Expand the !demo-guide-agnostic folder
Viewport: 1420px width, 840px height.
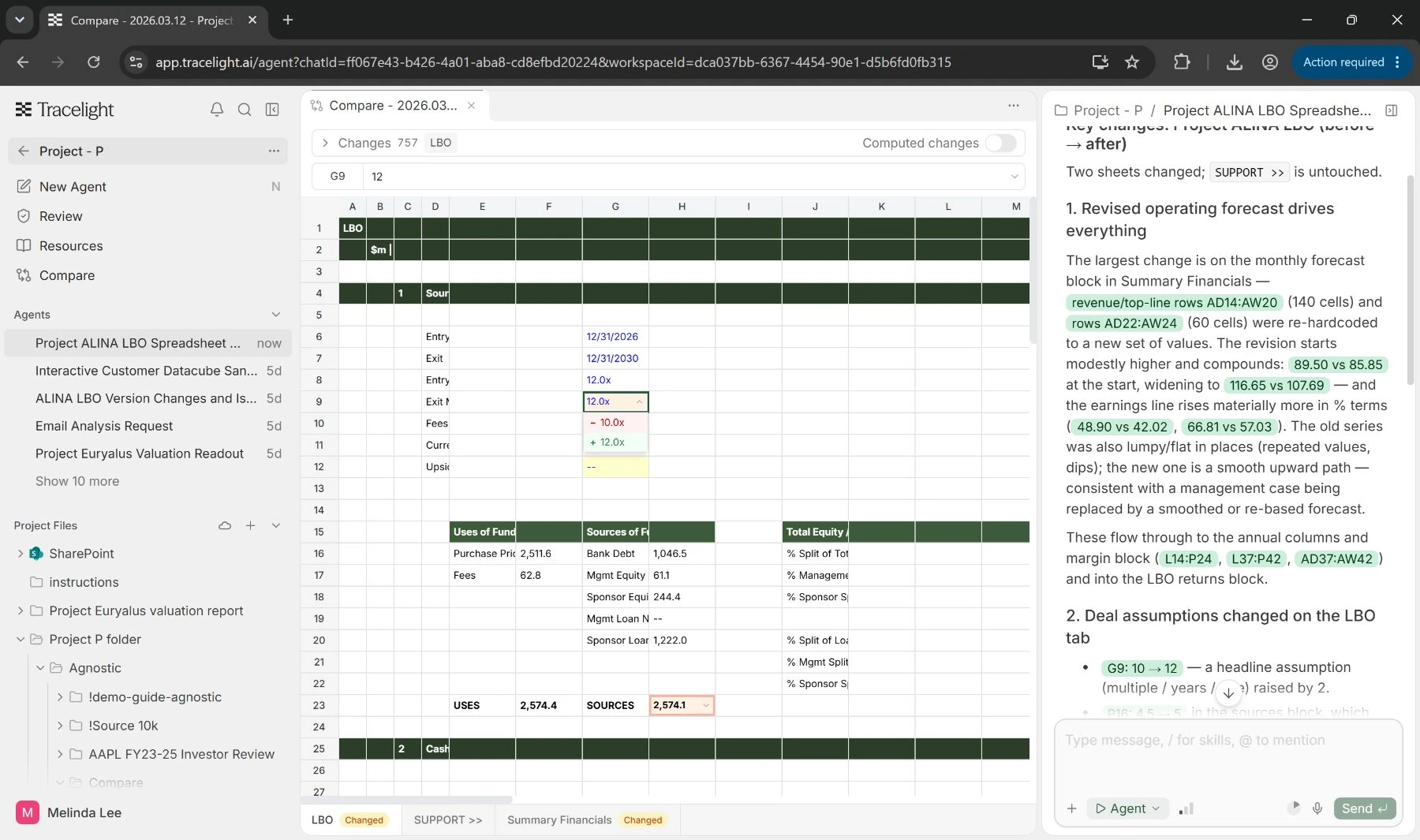pyautogui.click(x=60, y=696)
